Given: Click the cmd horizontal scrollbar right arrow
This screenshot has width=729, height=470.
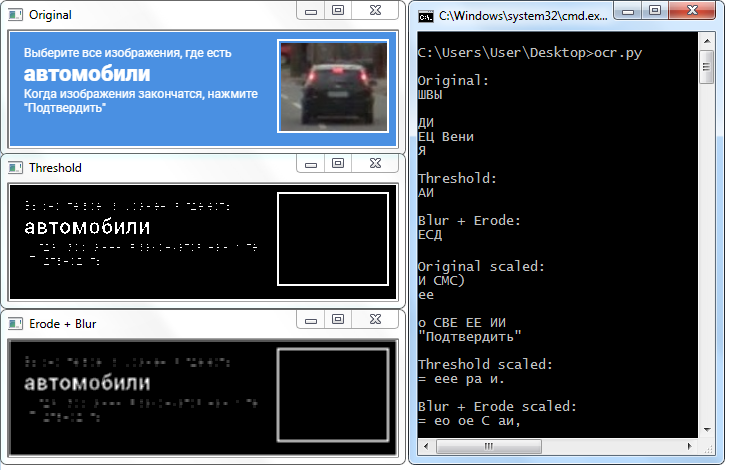Looking at the screenshot, I should pyautogui.click(x=689, y=446).
